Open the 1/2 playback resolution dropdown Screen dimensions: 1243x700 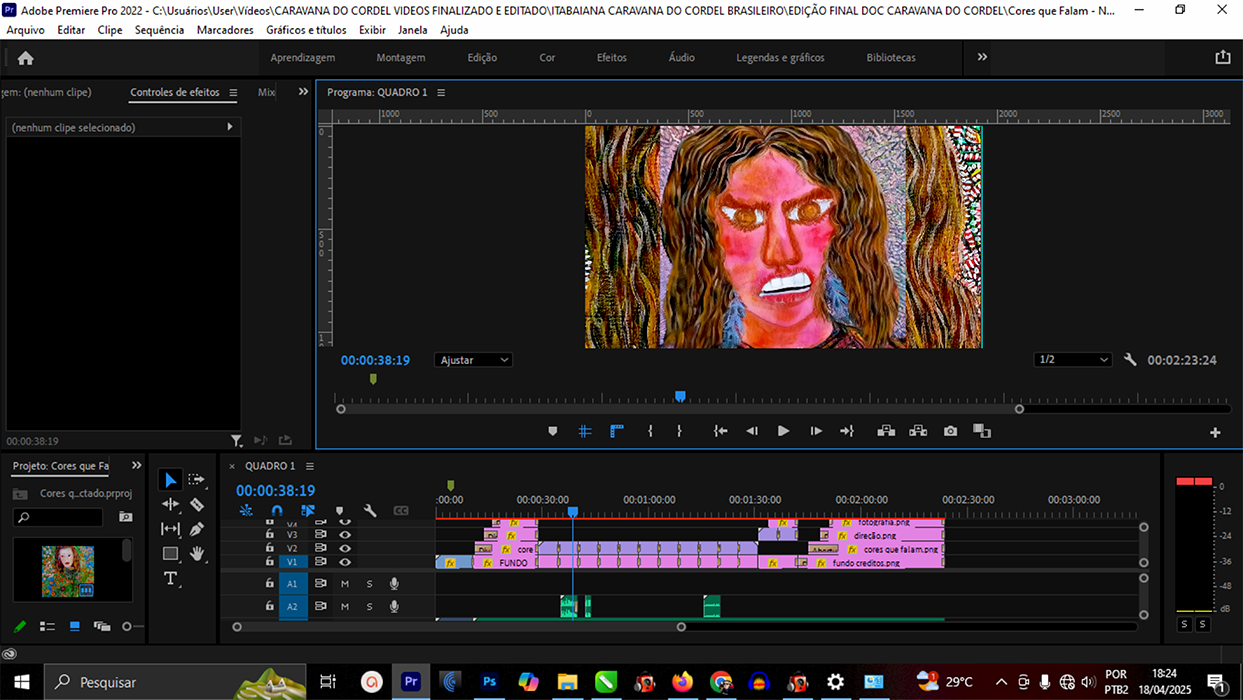coord(1073,360)
